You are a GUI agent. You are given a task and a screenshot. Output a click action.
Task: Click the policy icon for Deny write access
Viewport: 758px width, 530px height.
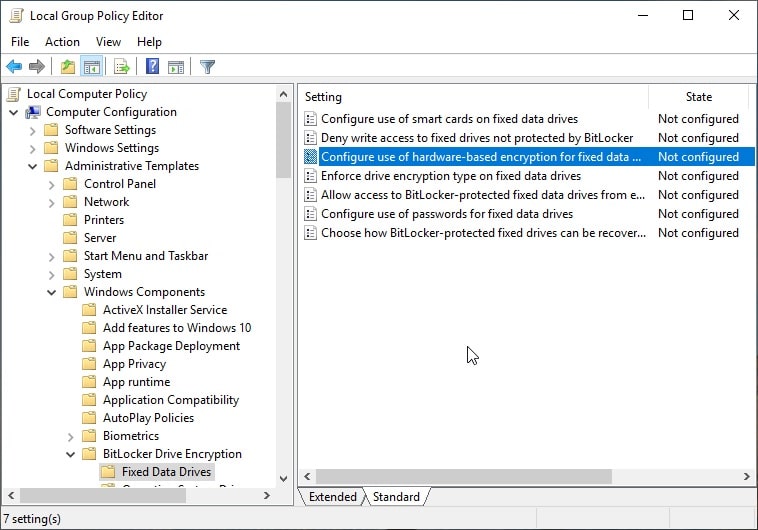[310, 138]
